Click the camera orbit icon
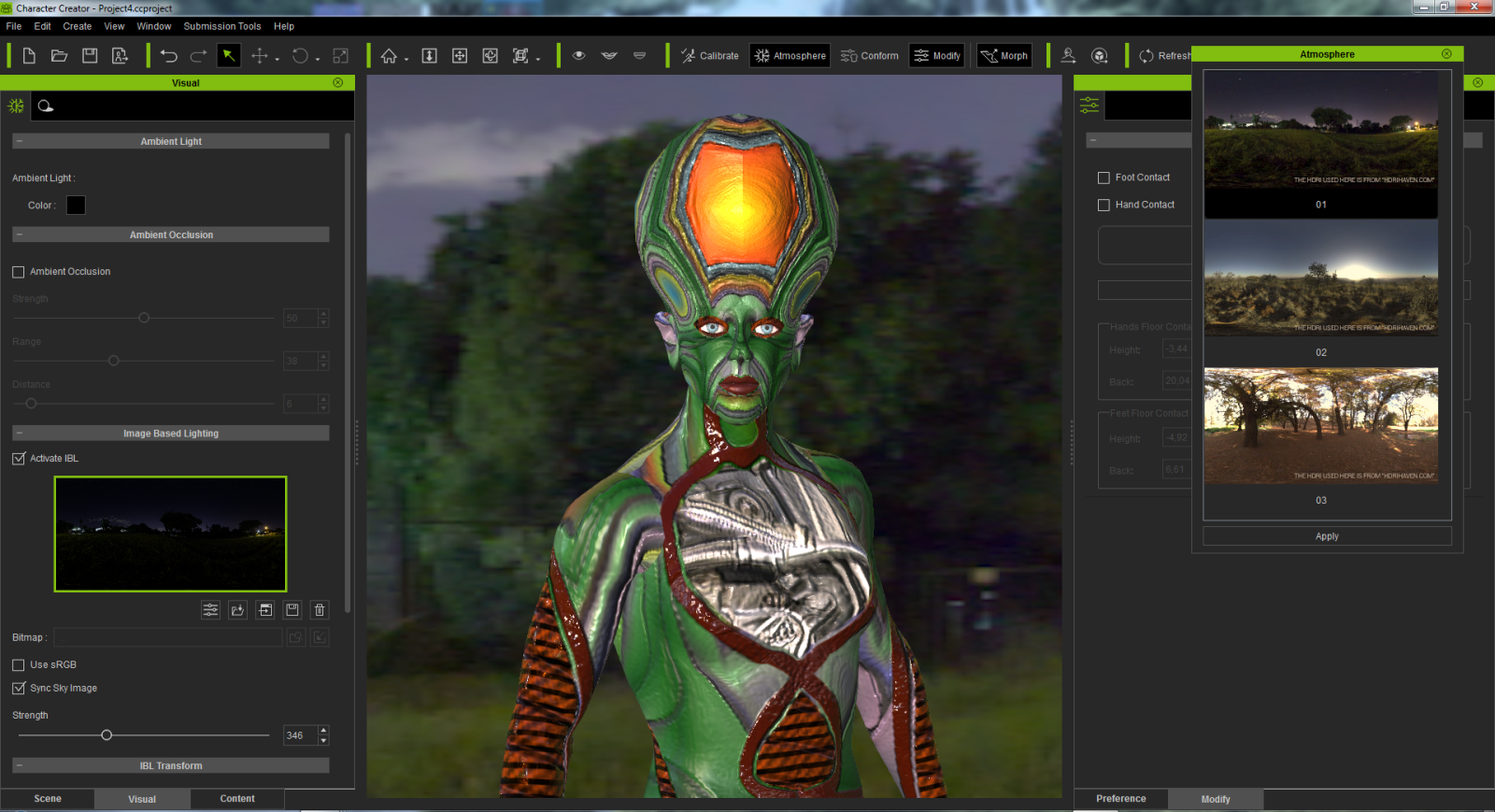Image resolution: width=1495 pixels, height=812 pixels. (x=491, y=56)
